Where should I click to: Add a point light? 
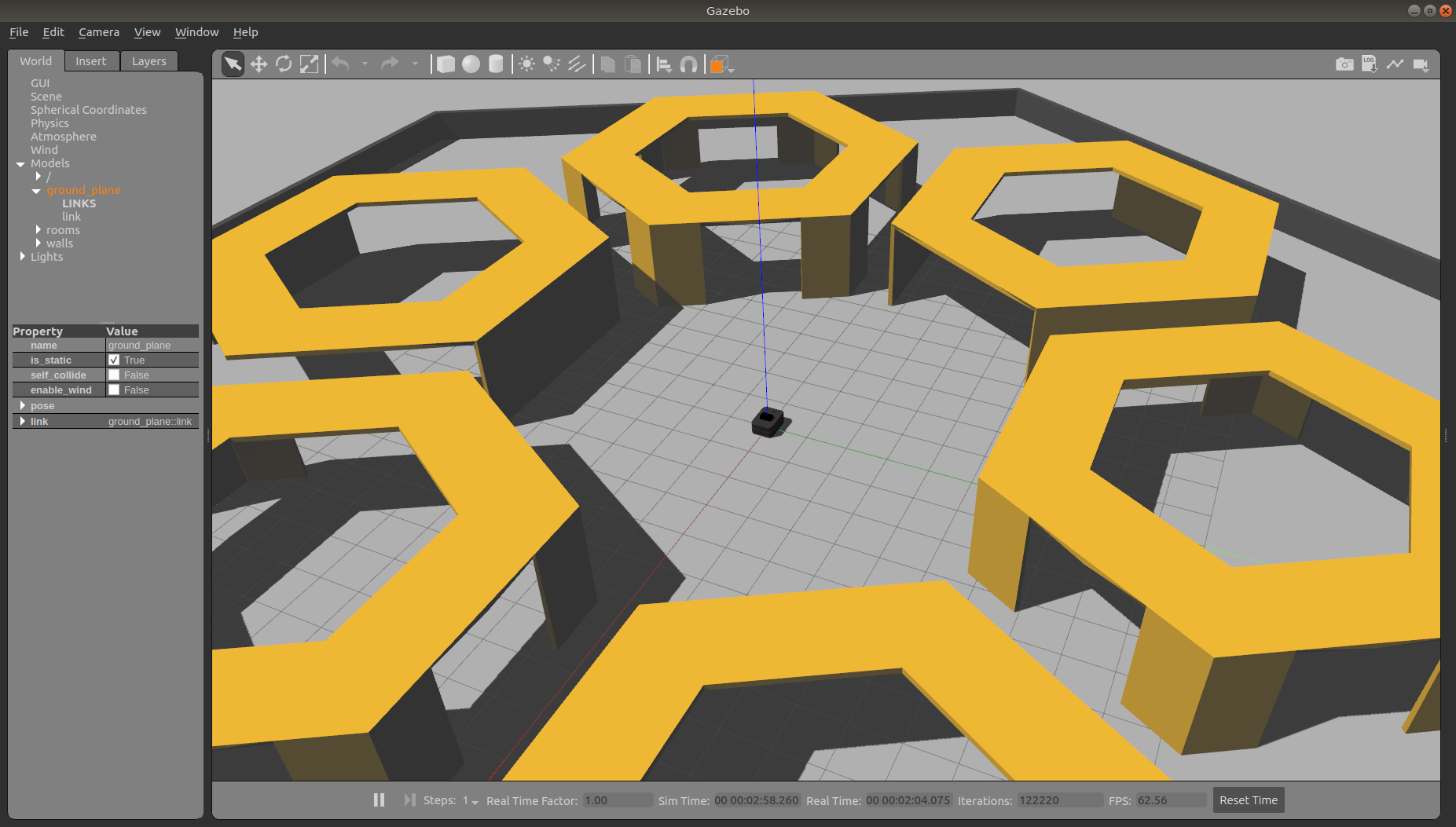[x=526, y=64]
